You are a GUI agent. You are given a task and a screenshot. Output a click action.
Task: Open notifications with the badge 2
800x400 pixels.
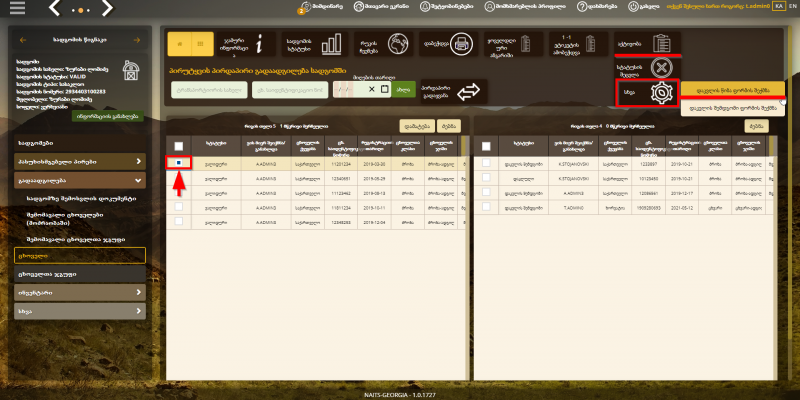coord(319,7)
